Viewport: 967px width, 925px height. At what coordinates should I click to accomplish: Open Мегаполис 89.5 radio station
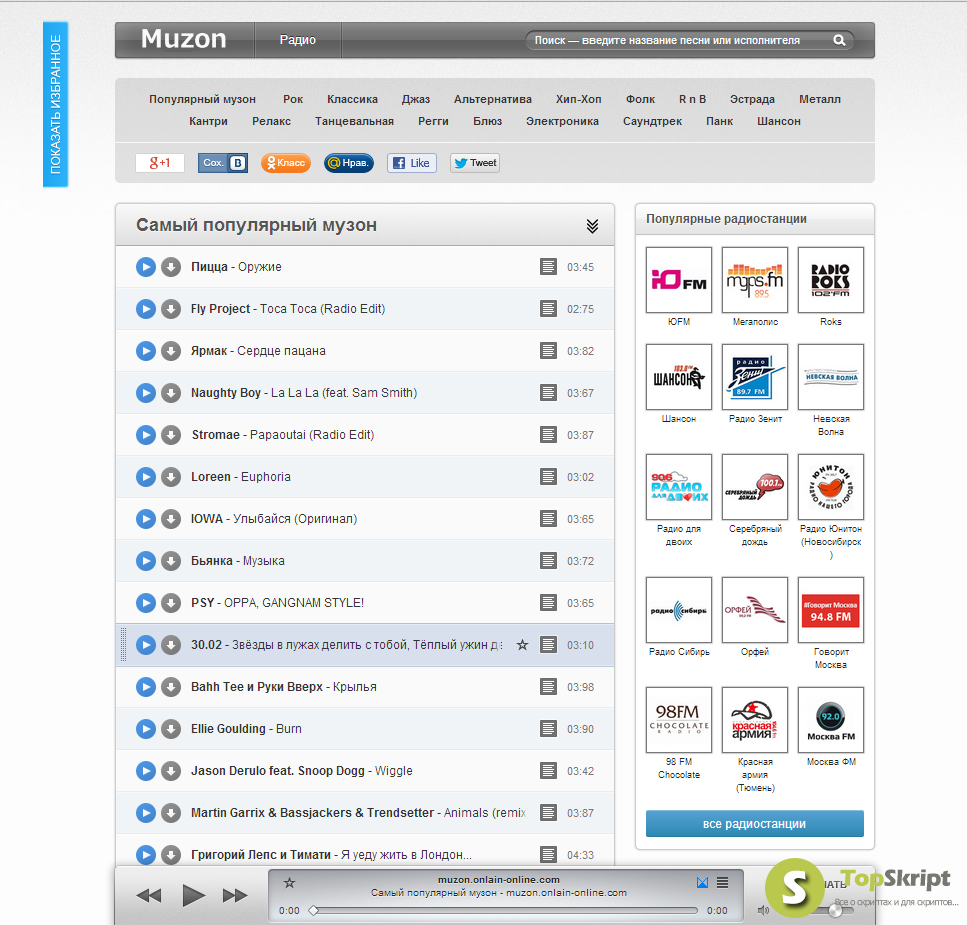click(x=755, y=280)
